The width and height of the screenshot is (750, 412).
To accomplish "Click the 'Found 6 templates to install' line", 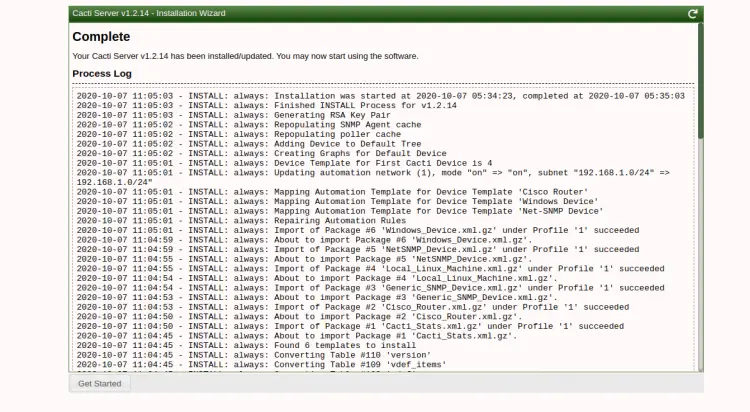I will coord(246,345).
